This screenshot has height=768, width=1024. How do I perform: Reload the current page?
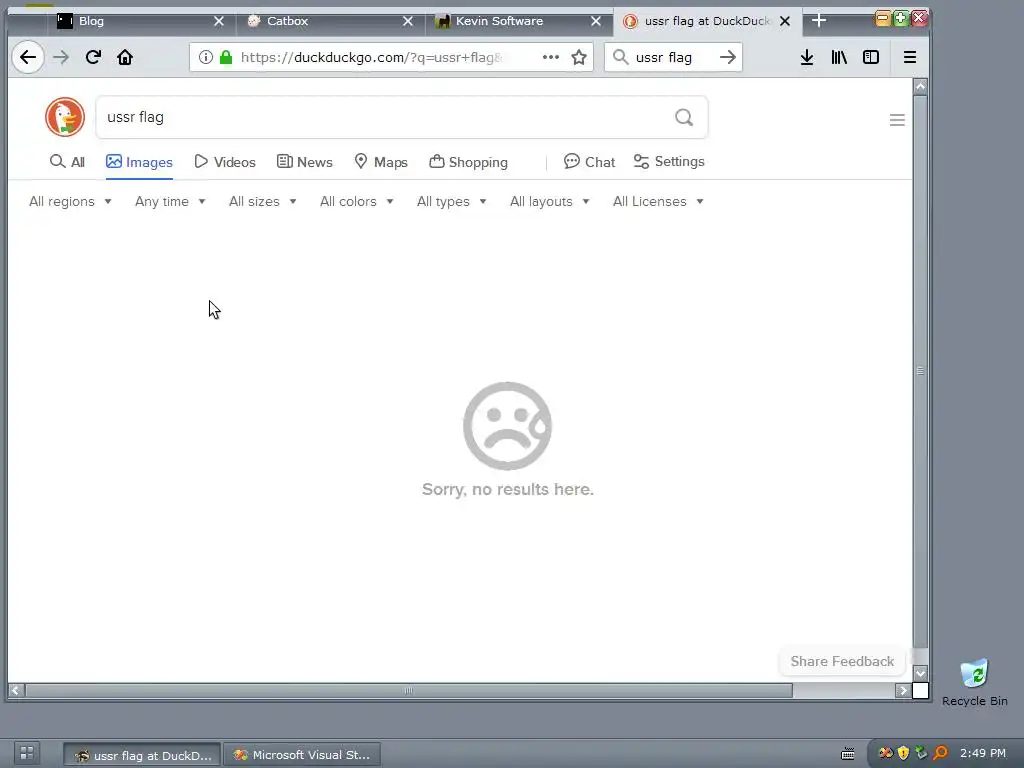93,57
